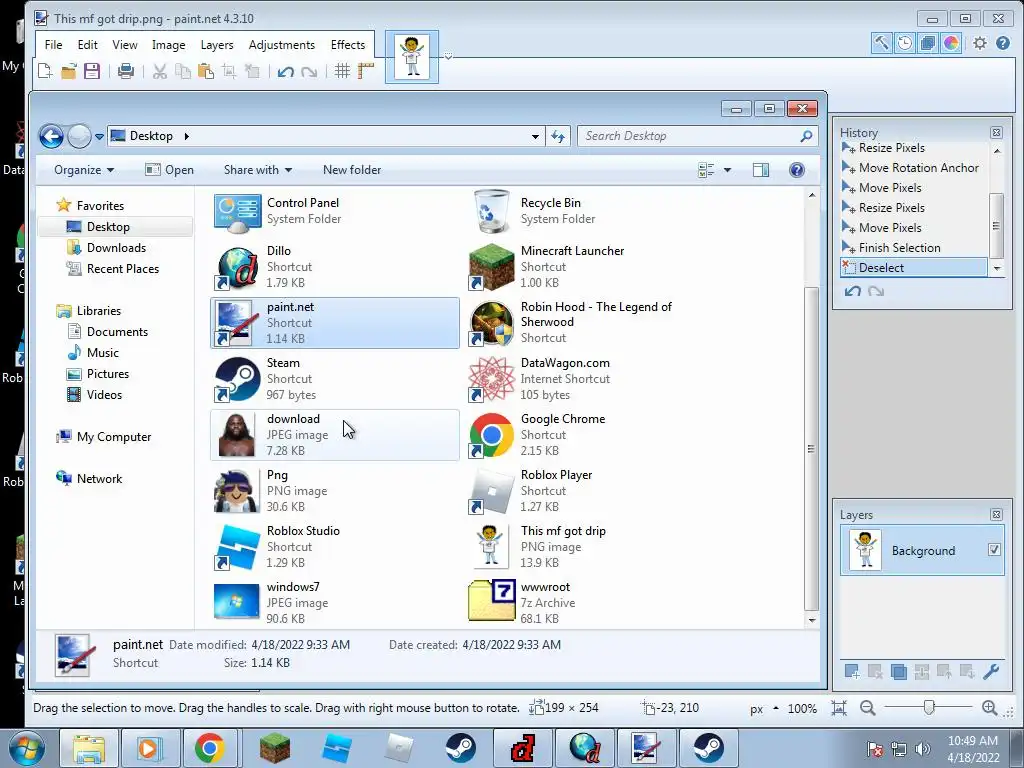Screen dimensions: 1024x768
Task: Select the Roblox Studio shortcut
Action: coord(334,547)
